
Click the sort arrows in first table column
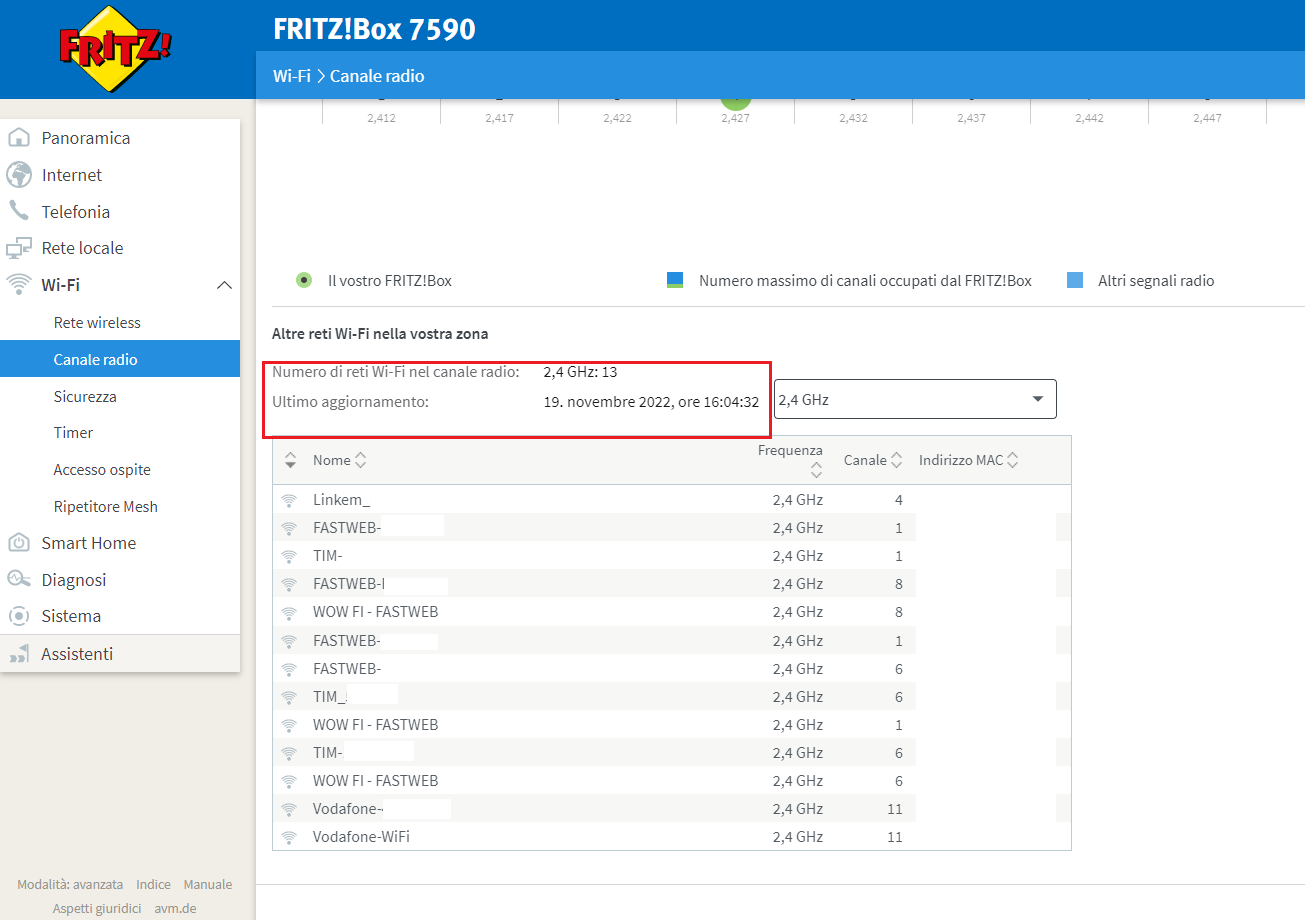pyautogui.click(x=290, y=461)
